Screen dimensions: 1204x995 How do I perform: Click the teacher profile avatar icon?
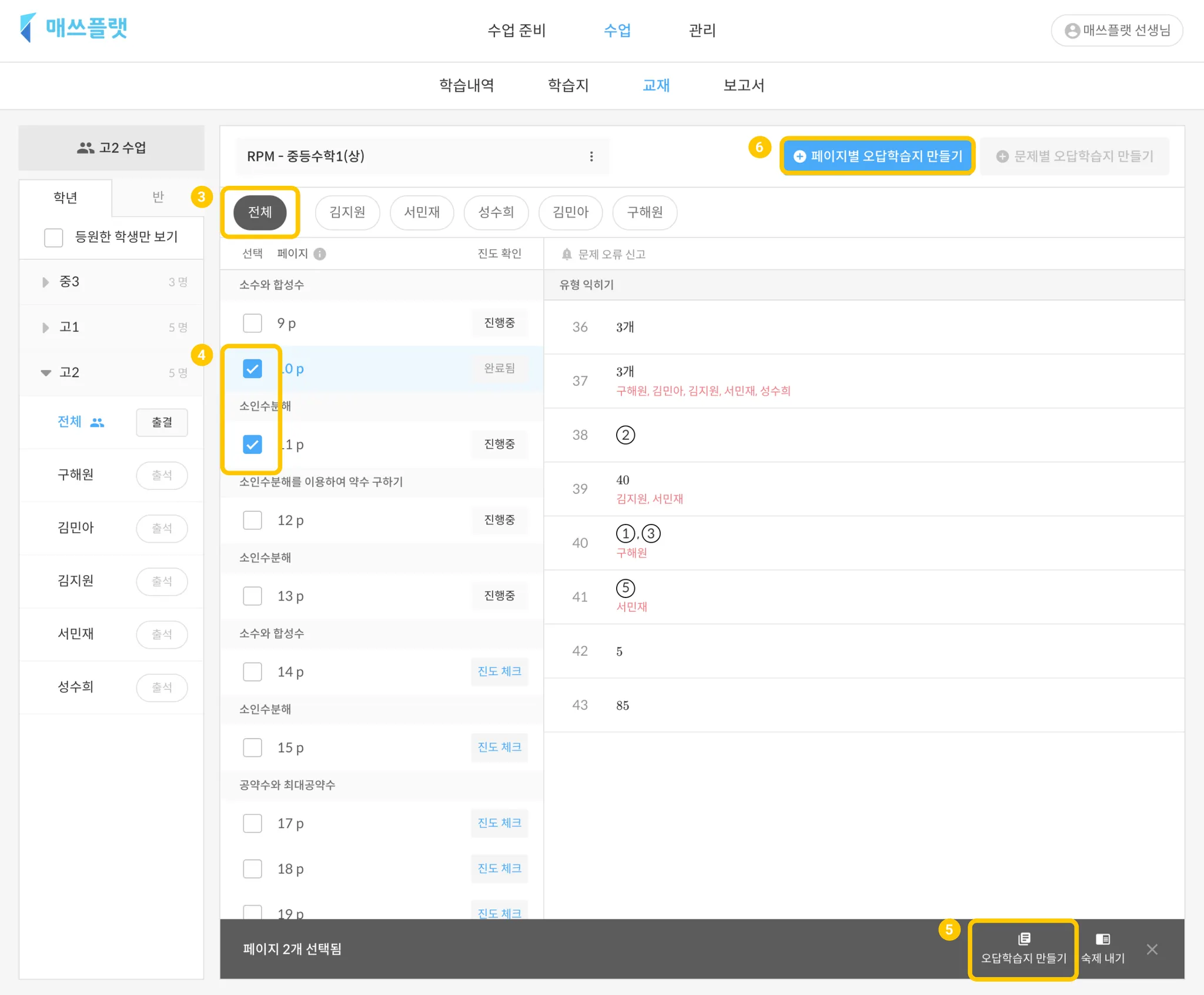(x=1072, y=31)
